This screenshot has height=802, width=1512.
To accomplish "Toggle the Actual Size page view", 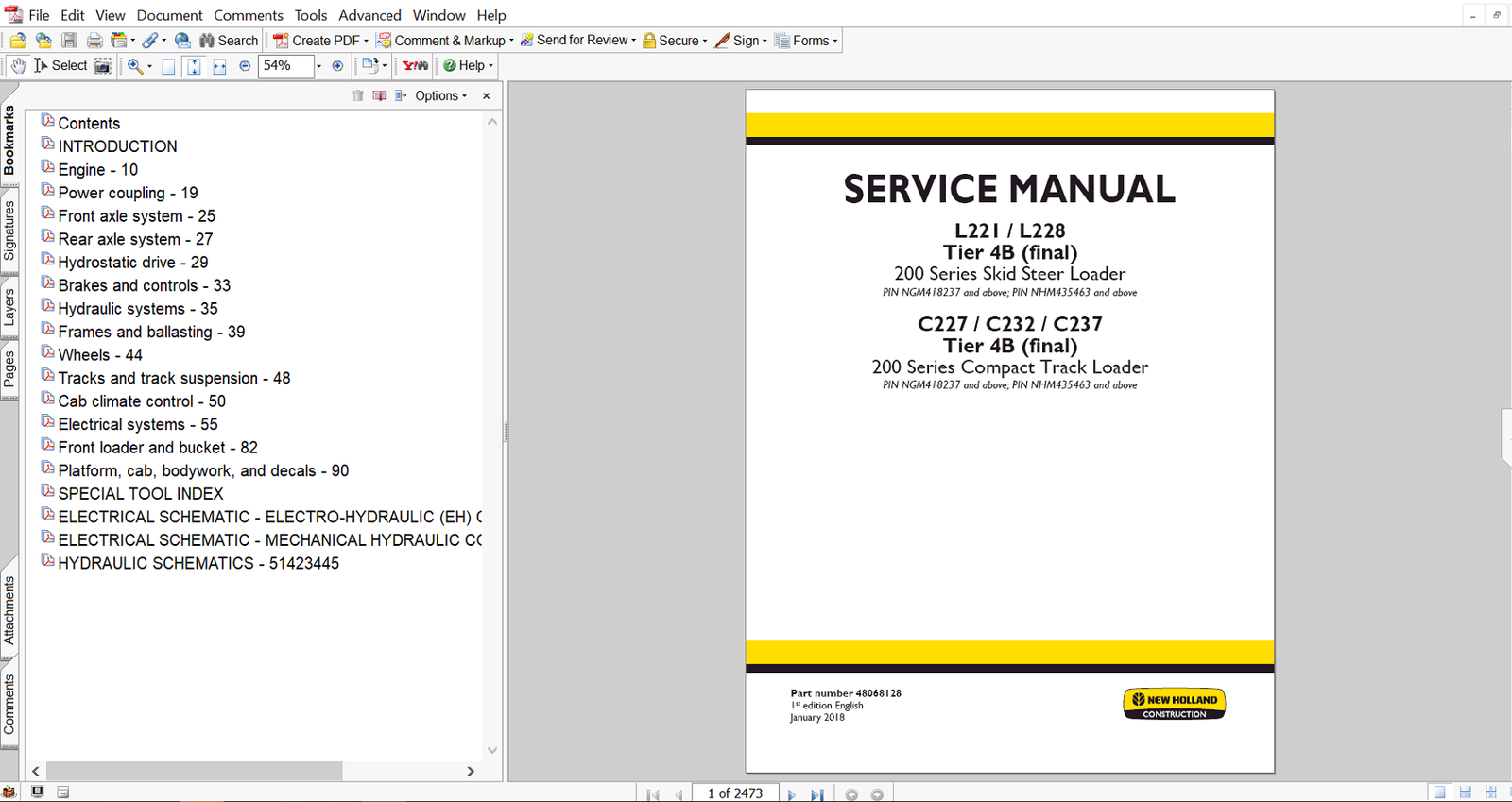I will point(168,66).
